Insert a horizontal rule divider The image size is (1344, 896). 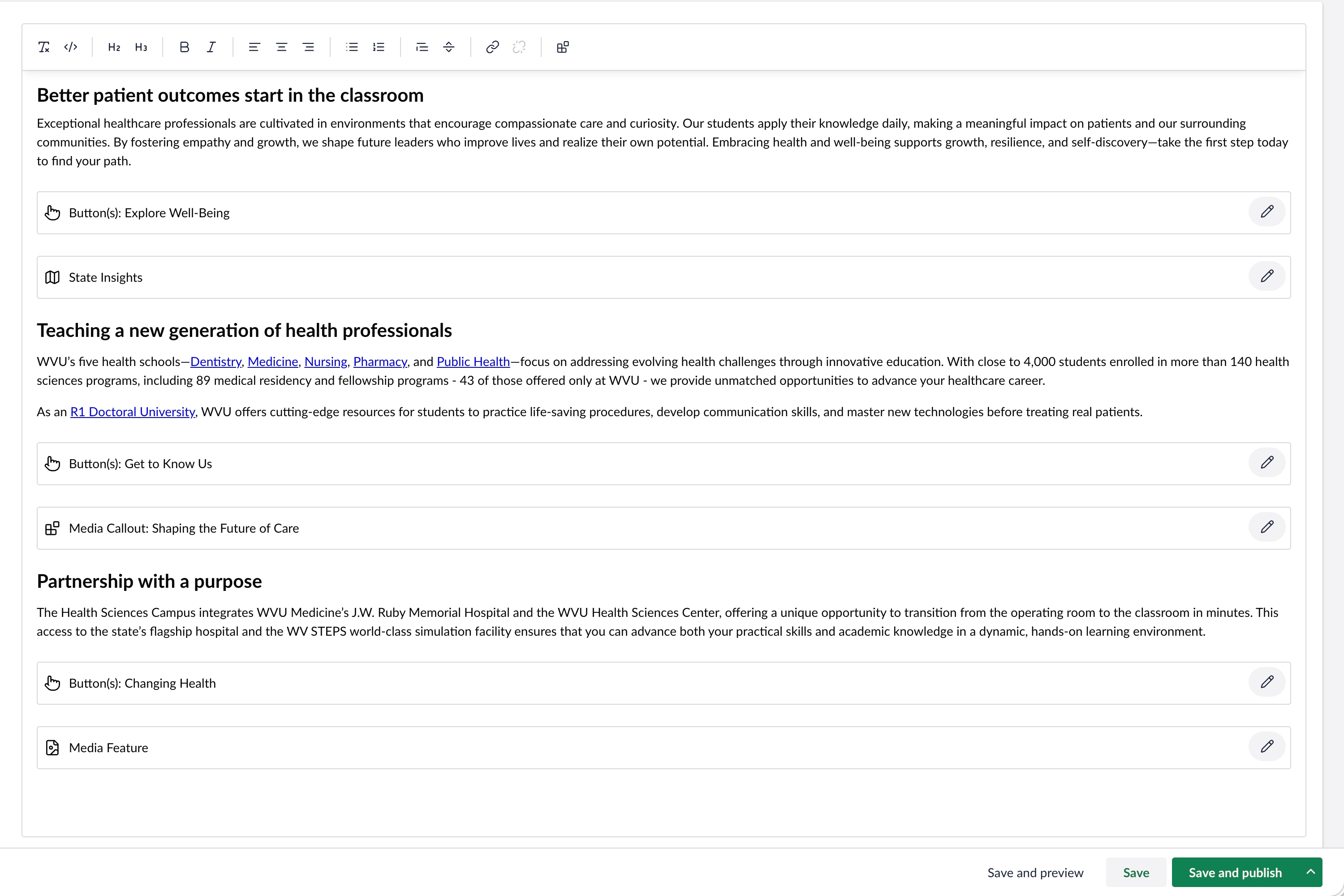[x=448, y=47]
